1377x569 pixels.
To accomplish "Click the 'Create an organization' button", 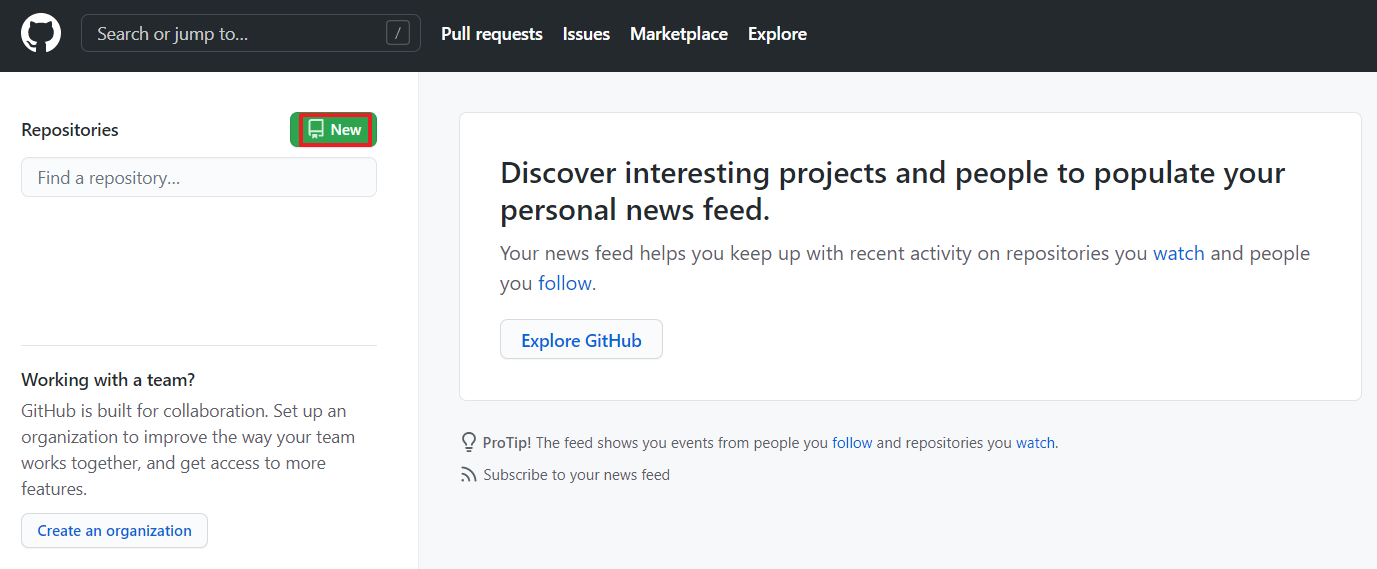I will 114,531.
